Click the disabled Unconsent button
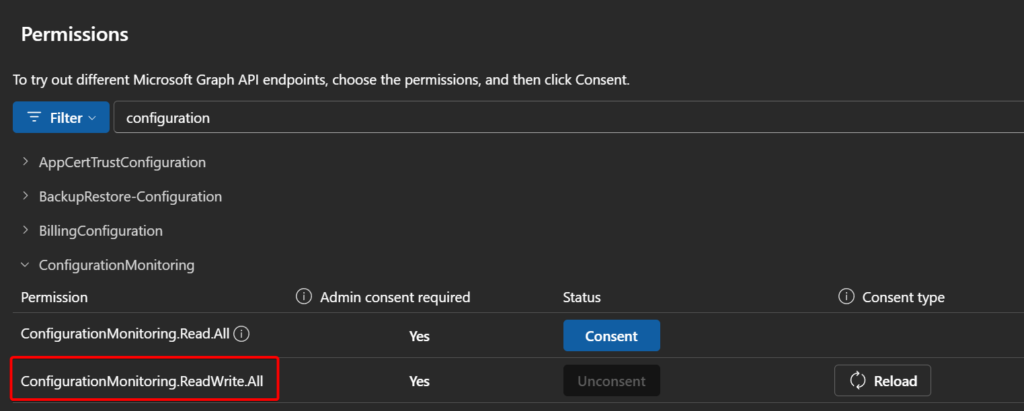Image resolution: width=1024 pixels, height=411 pixels. click(611, 381)
